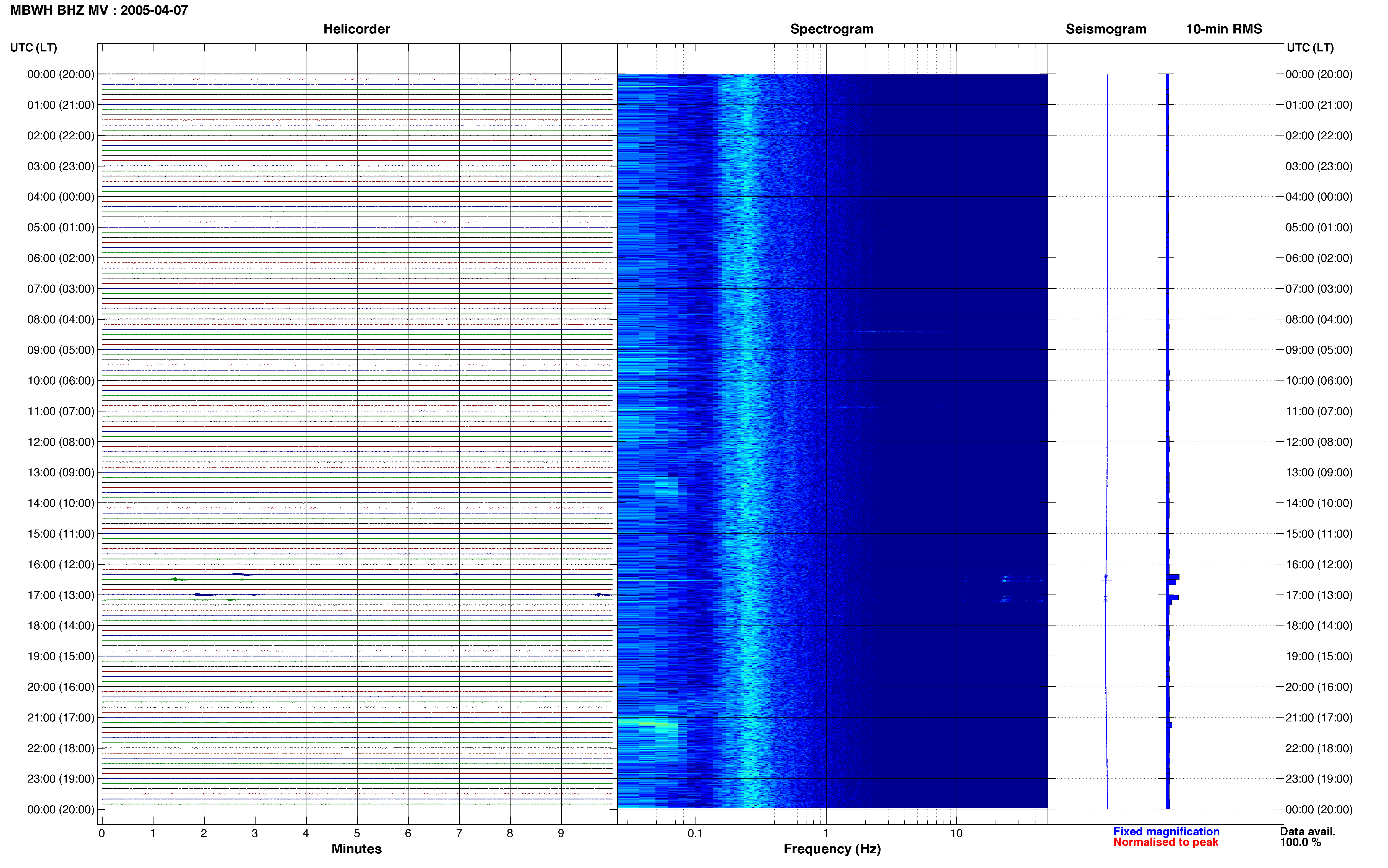Screen dimensions: 1388x868
Task: Click 23:00 (19:00) on the left time axis
Action: tap(61, 779)
